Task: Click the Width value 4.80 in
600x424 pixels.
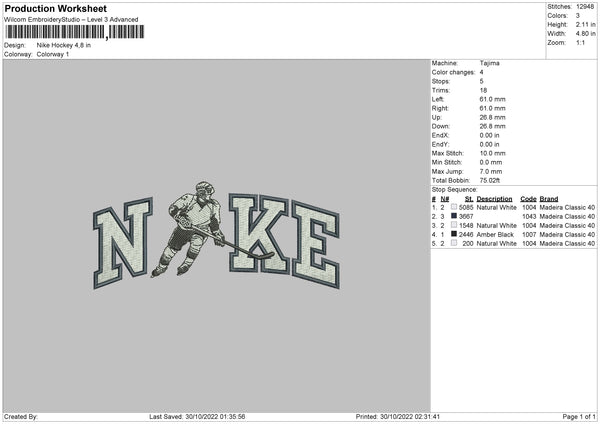Action: tap(585, 34)
